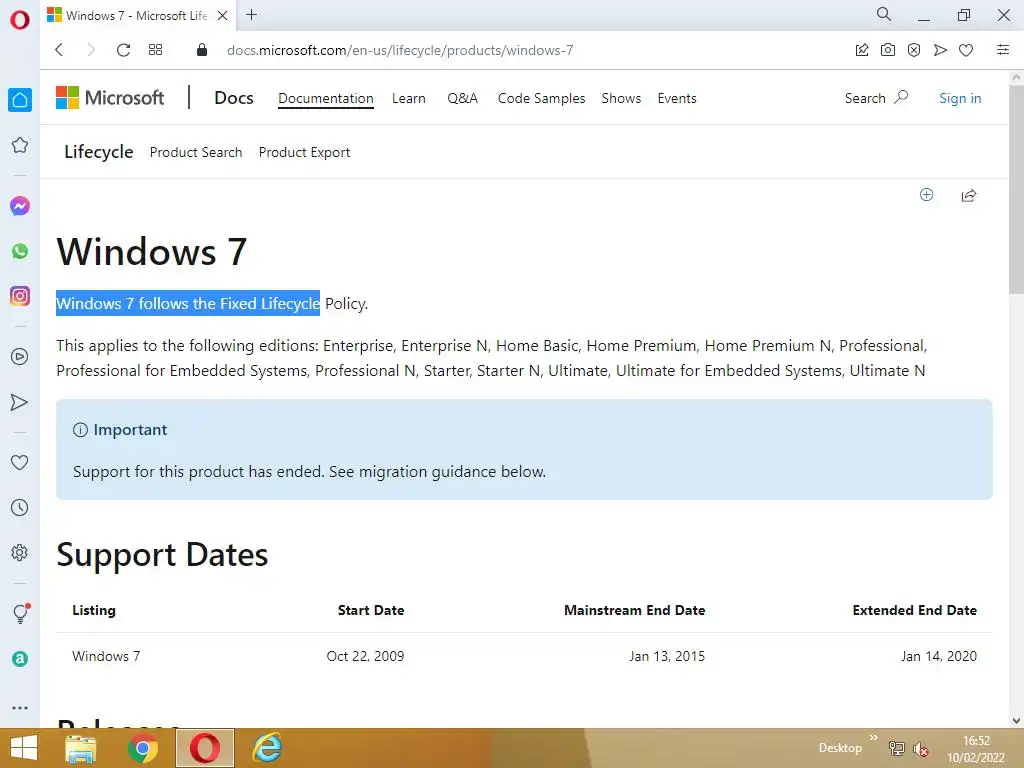The image size is (1024, 768).
Task: Open History clock icon in sidebar
Action: [x=20, y=507]
